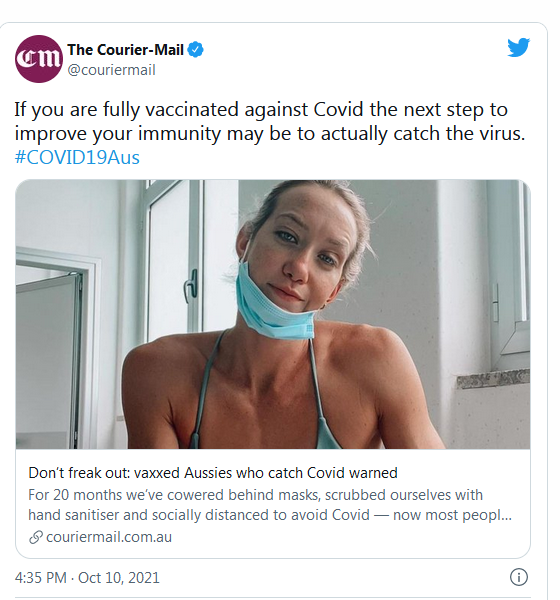This screenshot has height=600, width=560.
Task: Click the chain link icon beside couriermail.com.au
Action: click(x=36, y=537)
